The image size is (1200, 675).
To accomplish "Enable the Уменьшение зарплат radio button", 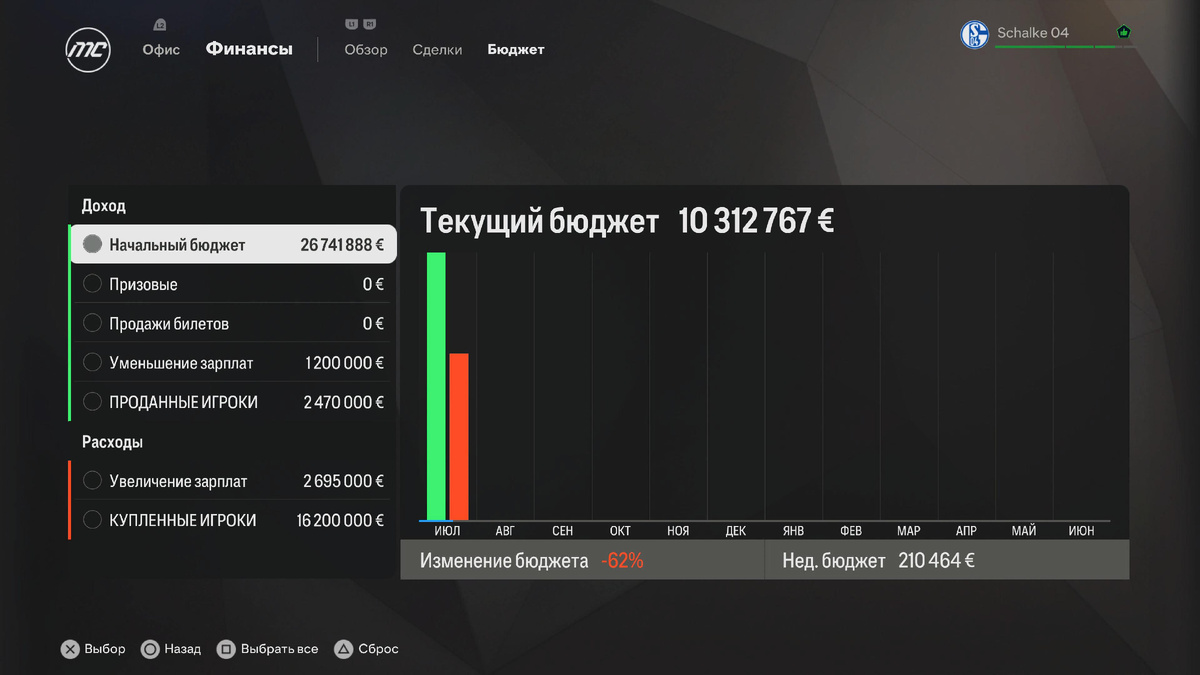I will tap(92, 362).
